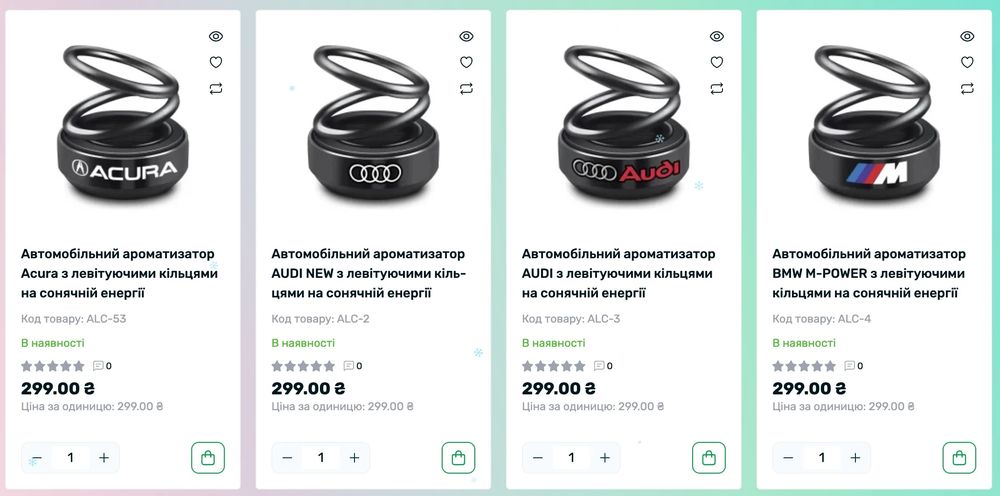The height and width of the screenshot is (496, 1000).
Task: Decrease quantity of BMW M-POWER freshener
Action: click(788, 458)
